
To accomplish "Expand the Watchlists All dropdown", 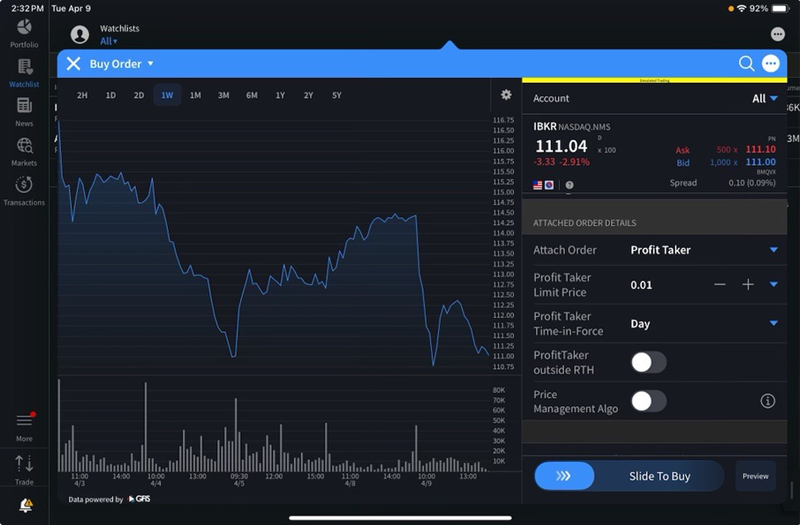I will pos(109,41).
